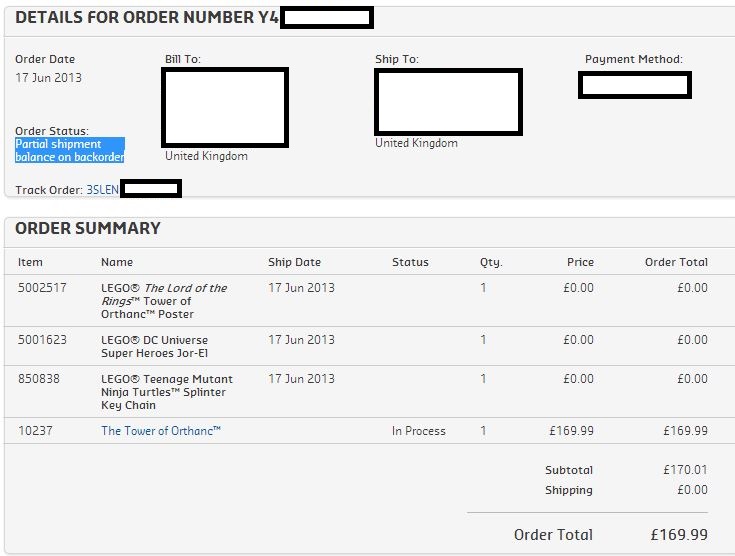This screenshot has height=556, width=735.
Task: Click the Ship Date column header
Action: [x=294, y=262]
